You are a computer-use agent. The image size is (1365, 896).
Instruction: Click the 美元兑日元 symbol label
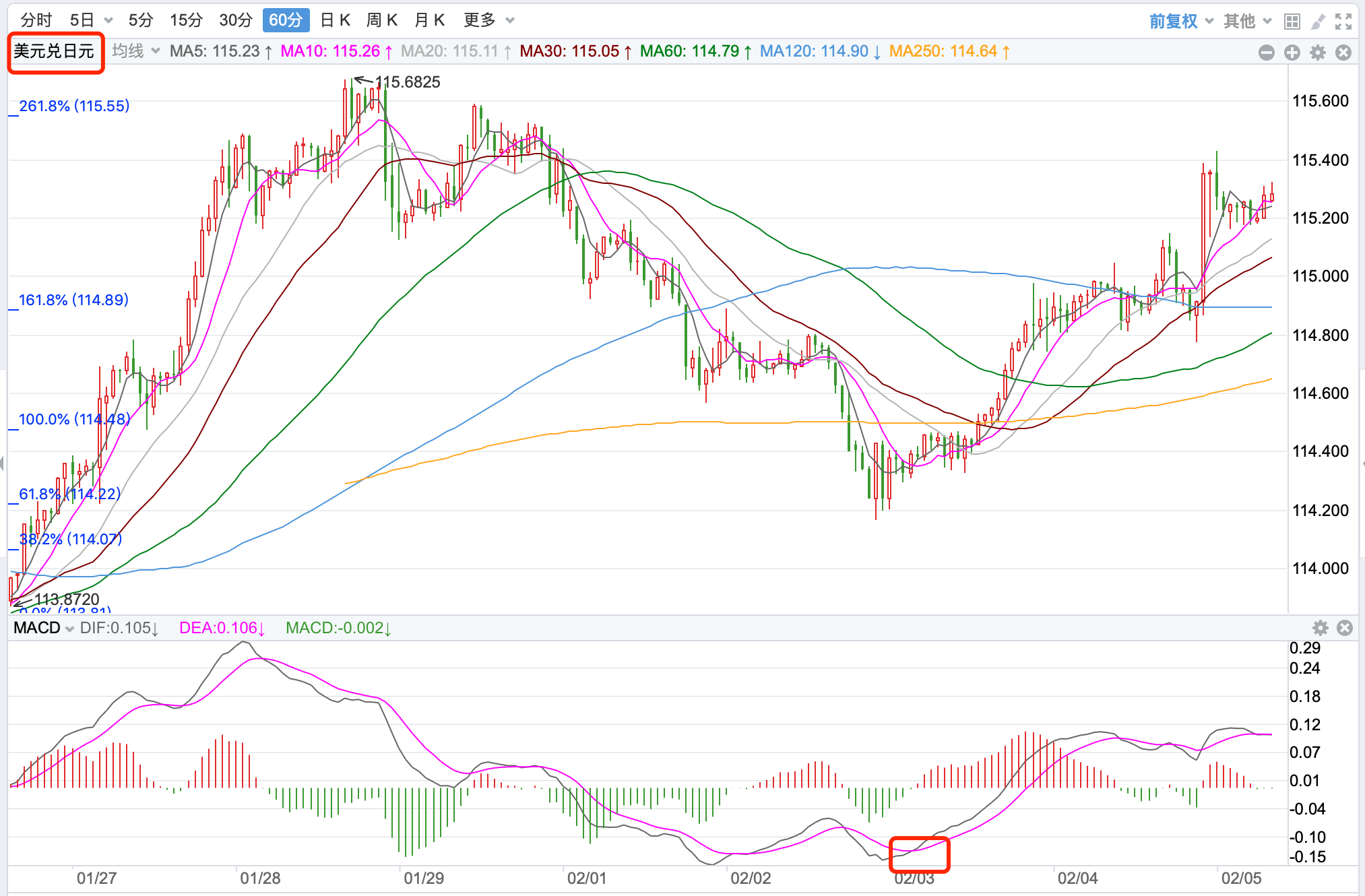pyautogui.click(x=54, y=51)
